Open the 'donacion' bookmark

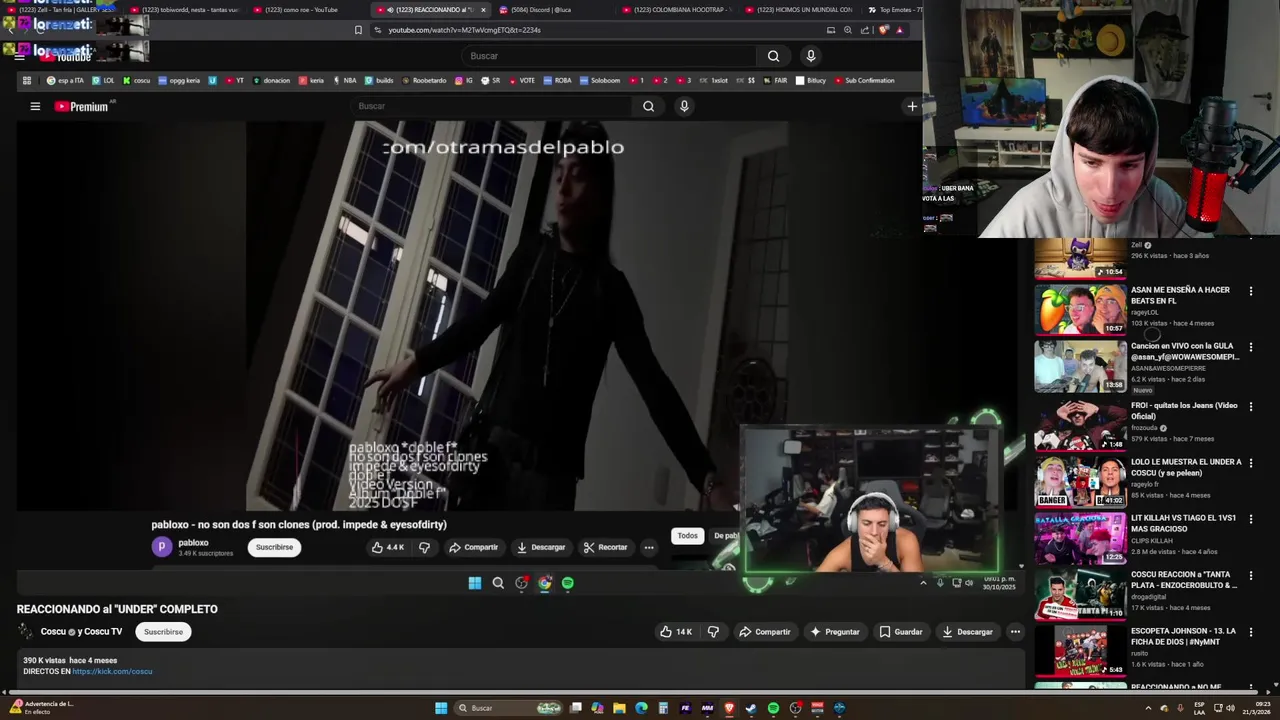click(x=271, y=80)
